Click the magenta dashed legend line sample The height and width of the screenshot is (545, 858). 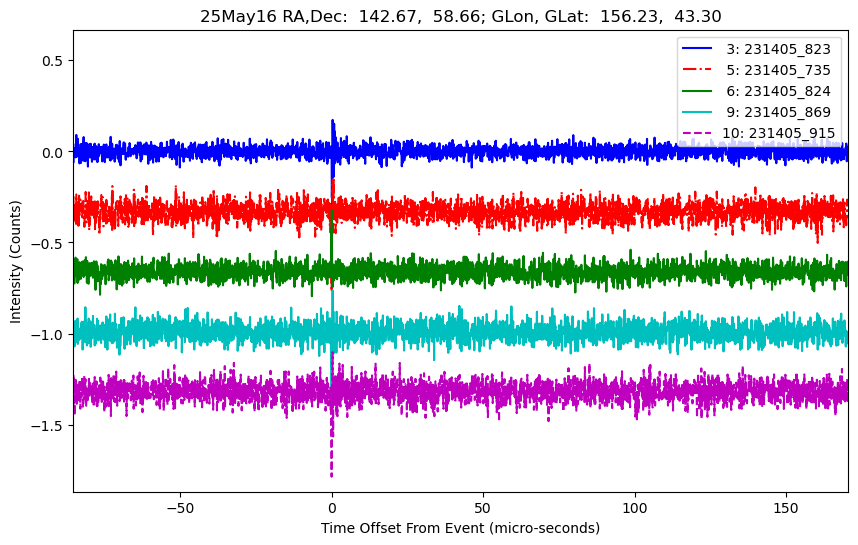pos(700,134)
